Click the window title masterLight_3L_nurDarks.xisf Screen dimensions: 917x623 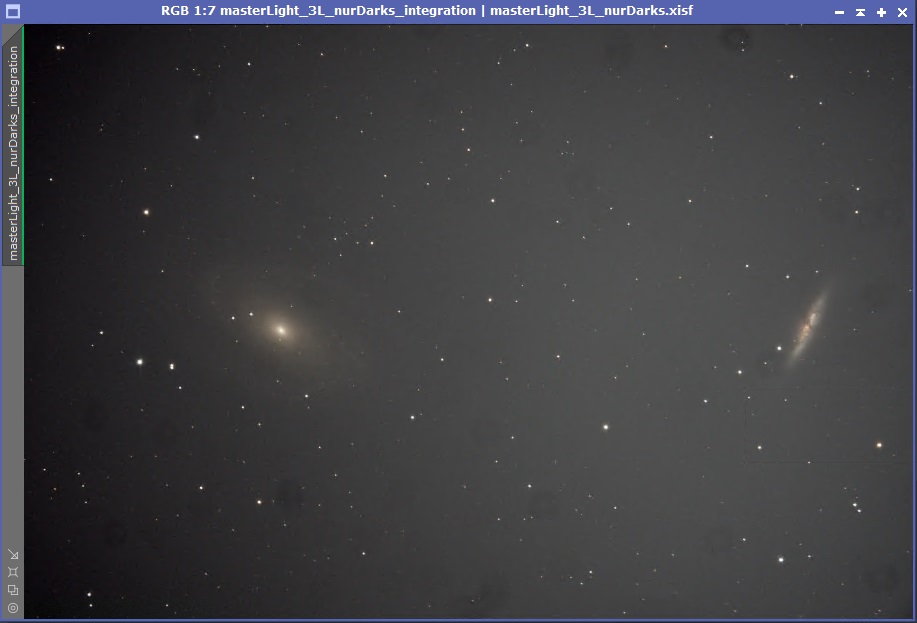pyautogui.click(x=591, y=11)
